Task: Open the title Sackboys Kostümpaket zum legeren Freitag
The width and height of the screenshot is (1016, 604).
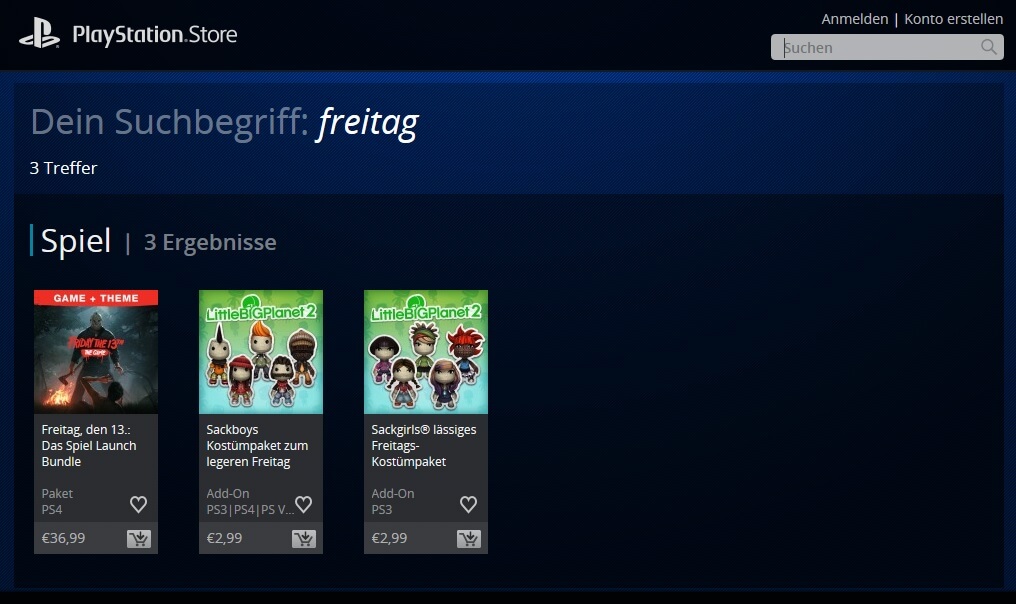Action: [x=257, y=445]
